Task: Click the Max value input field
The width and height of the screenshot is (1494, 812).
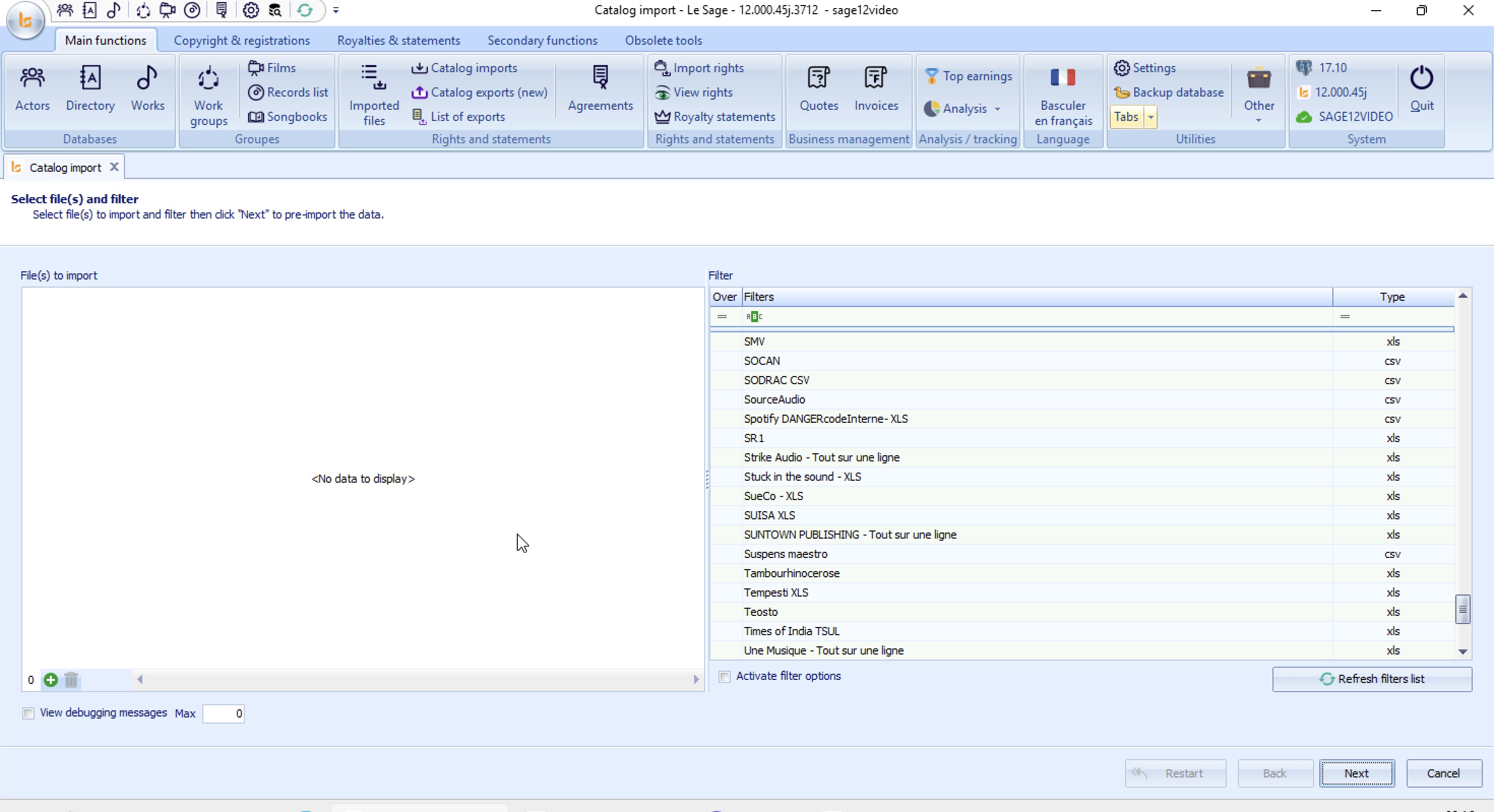Action: [223, 713]
